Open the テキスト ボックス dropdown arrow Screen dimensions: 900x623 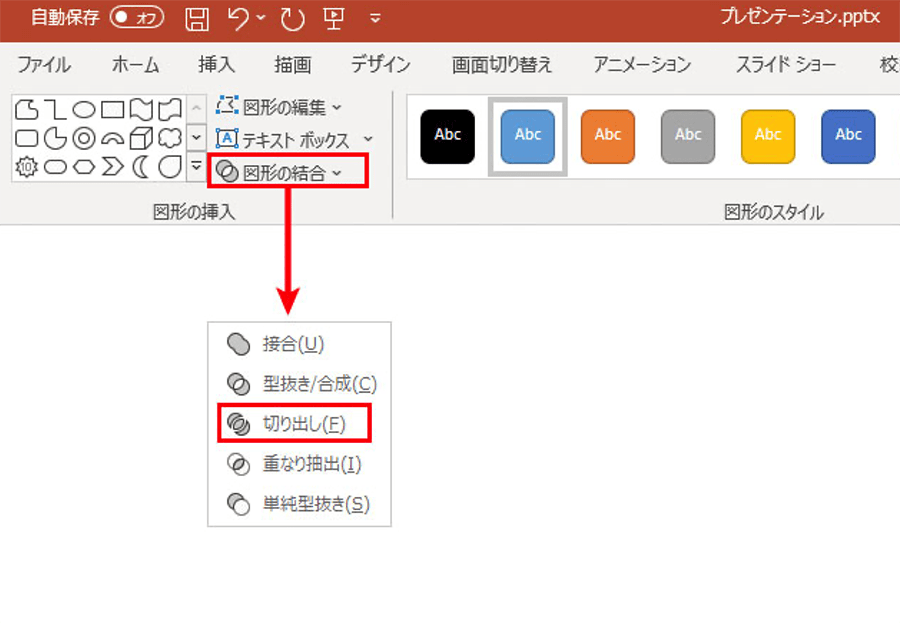coord(368,139)
